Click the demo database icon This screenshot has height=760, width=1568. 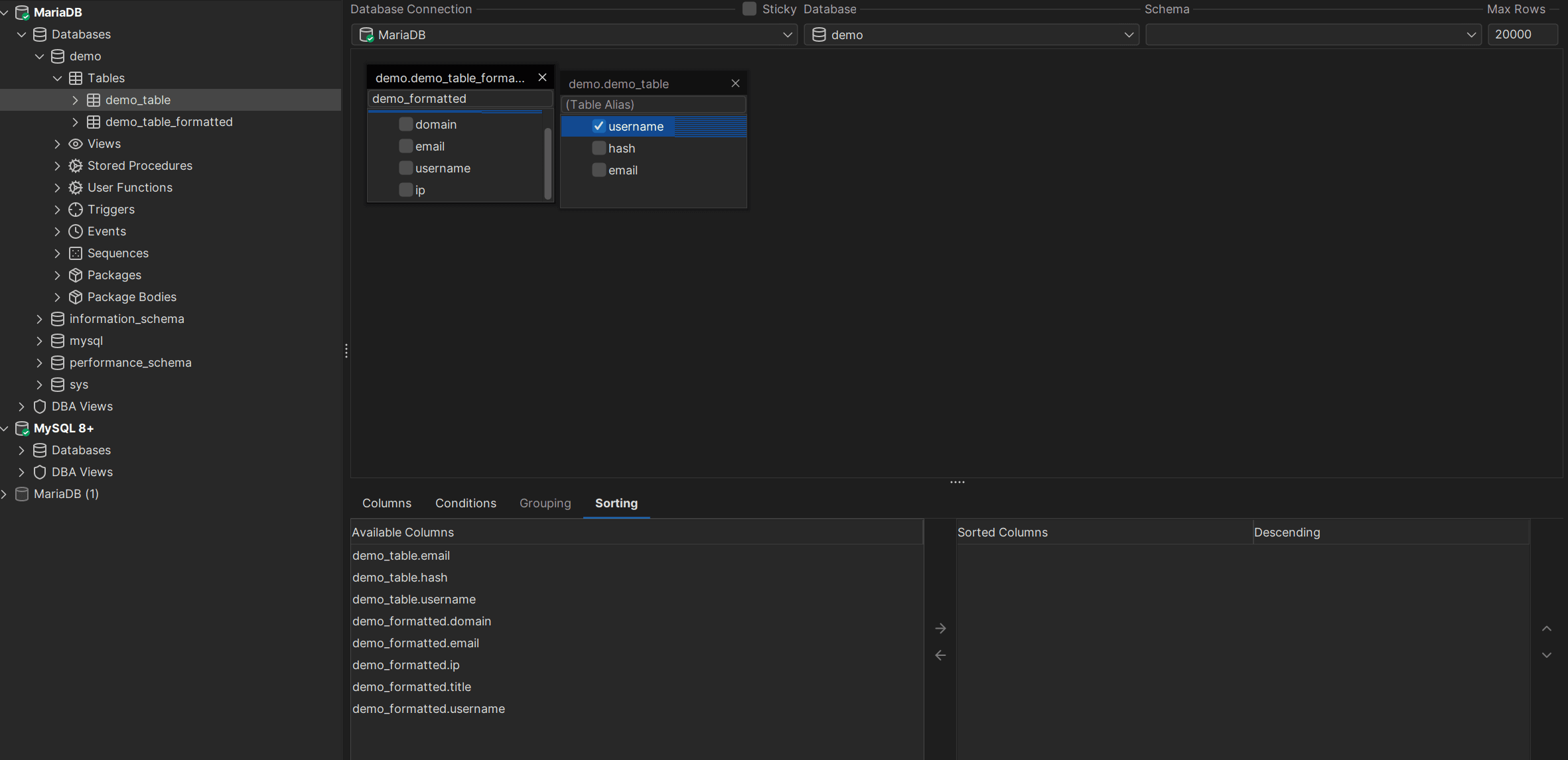[58, 56]
